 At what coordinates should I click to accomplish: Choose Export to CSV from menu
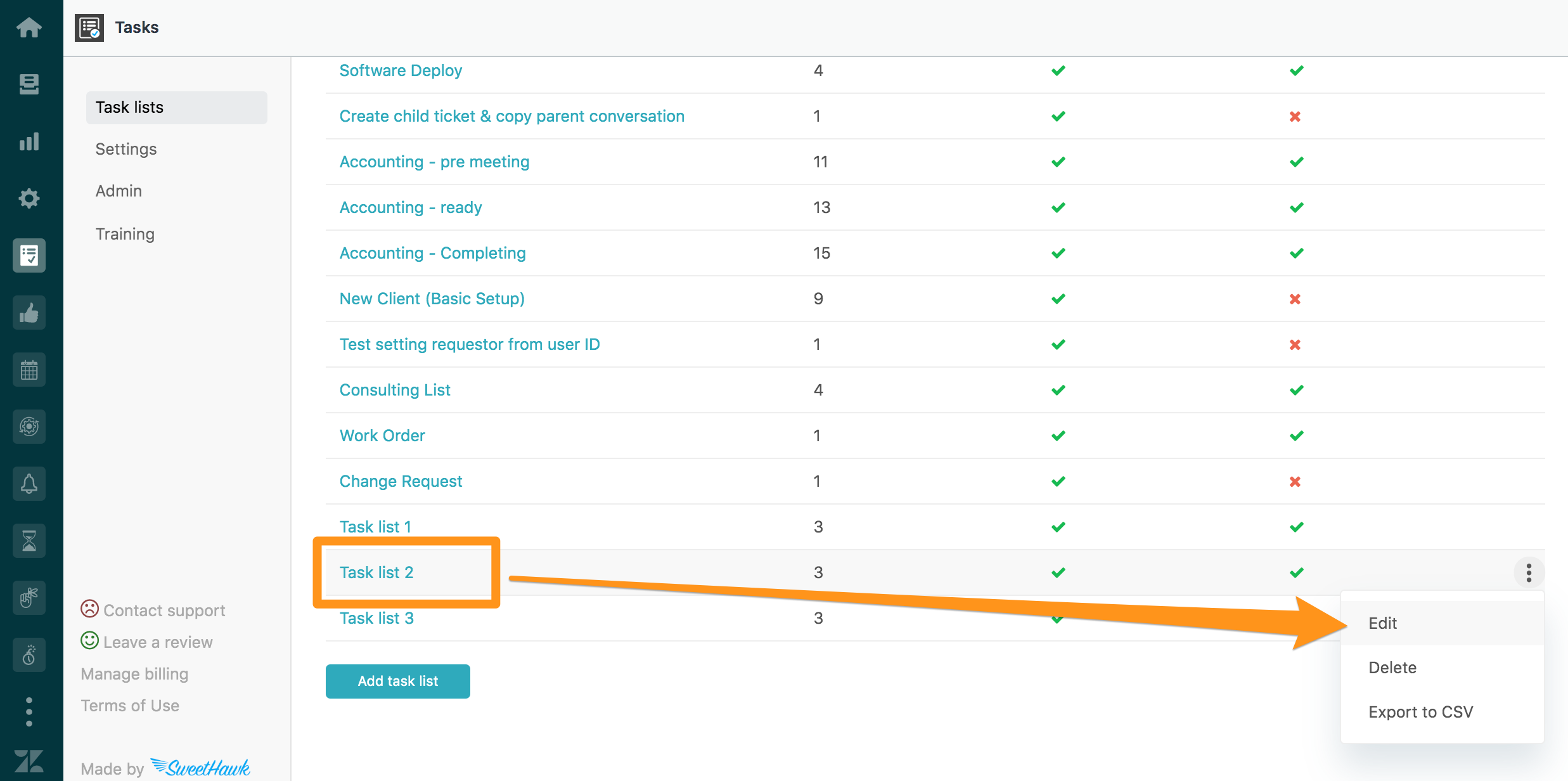click(1443, 712)
